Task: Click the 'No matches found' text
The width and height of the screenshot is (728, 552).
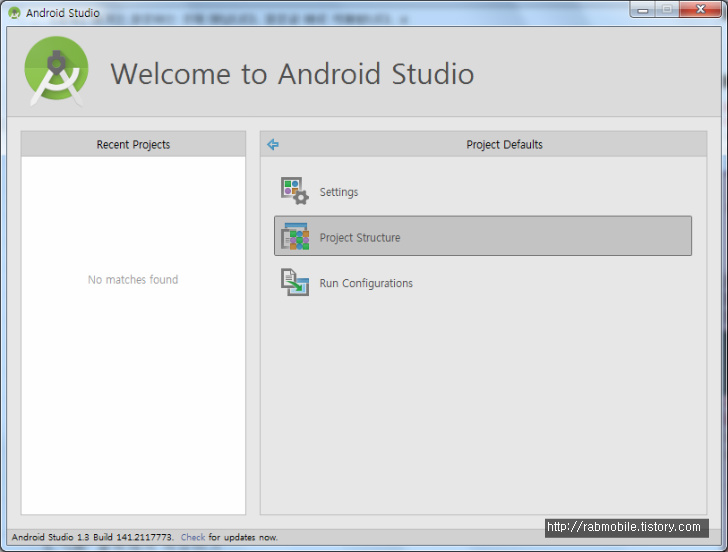Action: tap(133, 279)
